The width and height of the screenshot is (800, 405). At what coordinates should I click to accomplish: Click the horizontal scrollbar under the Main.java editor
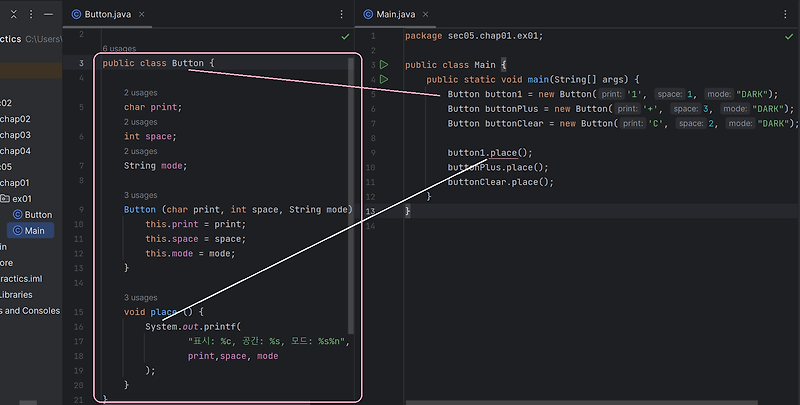point(582,402)
